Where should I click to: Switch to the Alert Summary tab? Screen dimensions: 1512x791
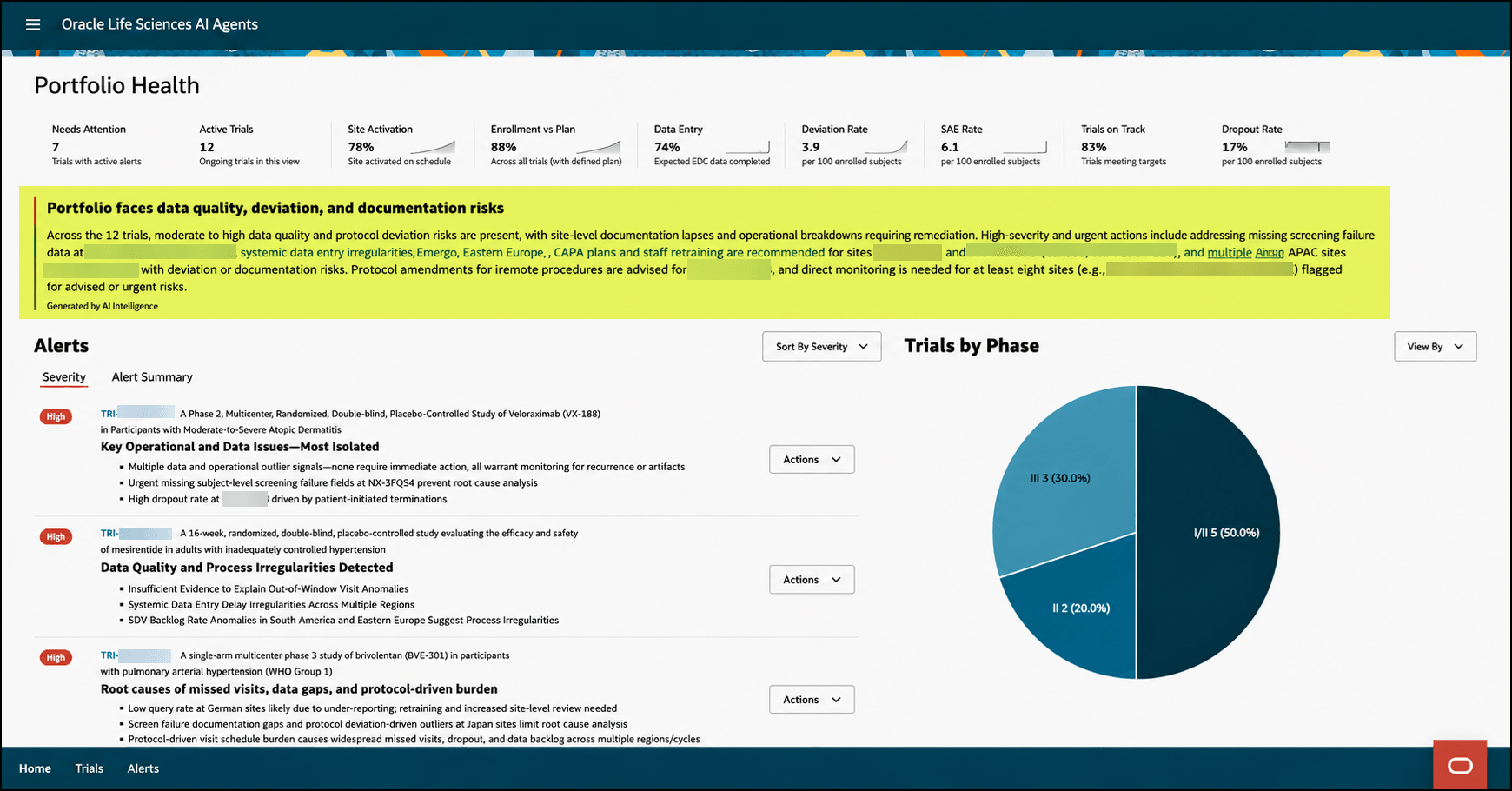152,376
